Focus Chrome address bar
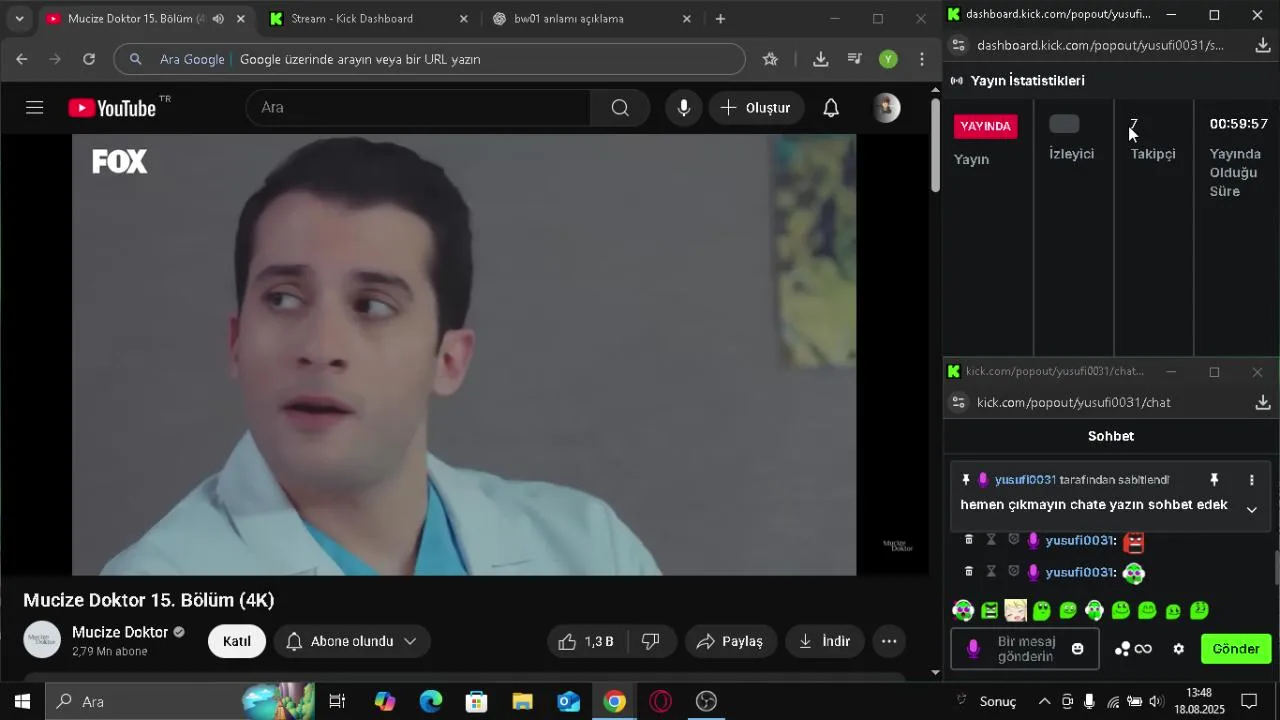1280x720 pixels. pos(430,59)
